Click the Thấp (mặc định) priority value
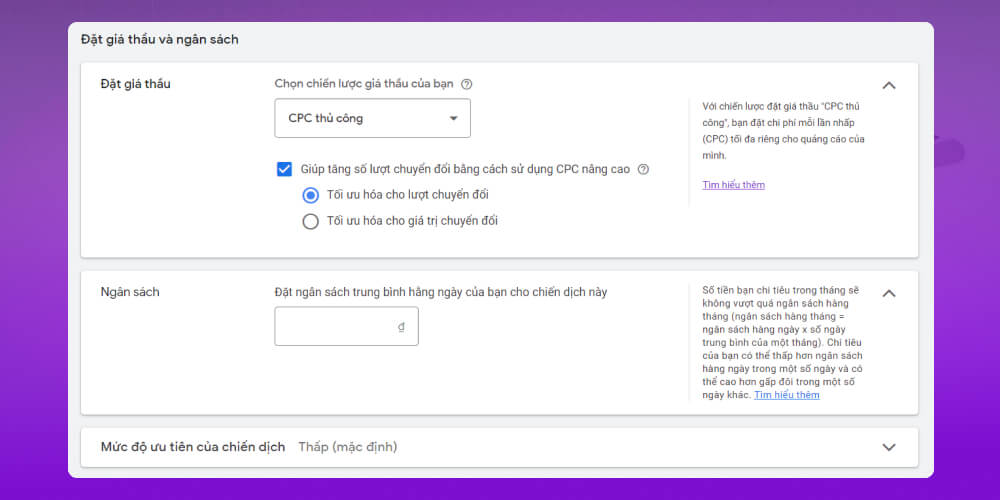This screenshot has width=1000, height=500. point(347,447)
